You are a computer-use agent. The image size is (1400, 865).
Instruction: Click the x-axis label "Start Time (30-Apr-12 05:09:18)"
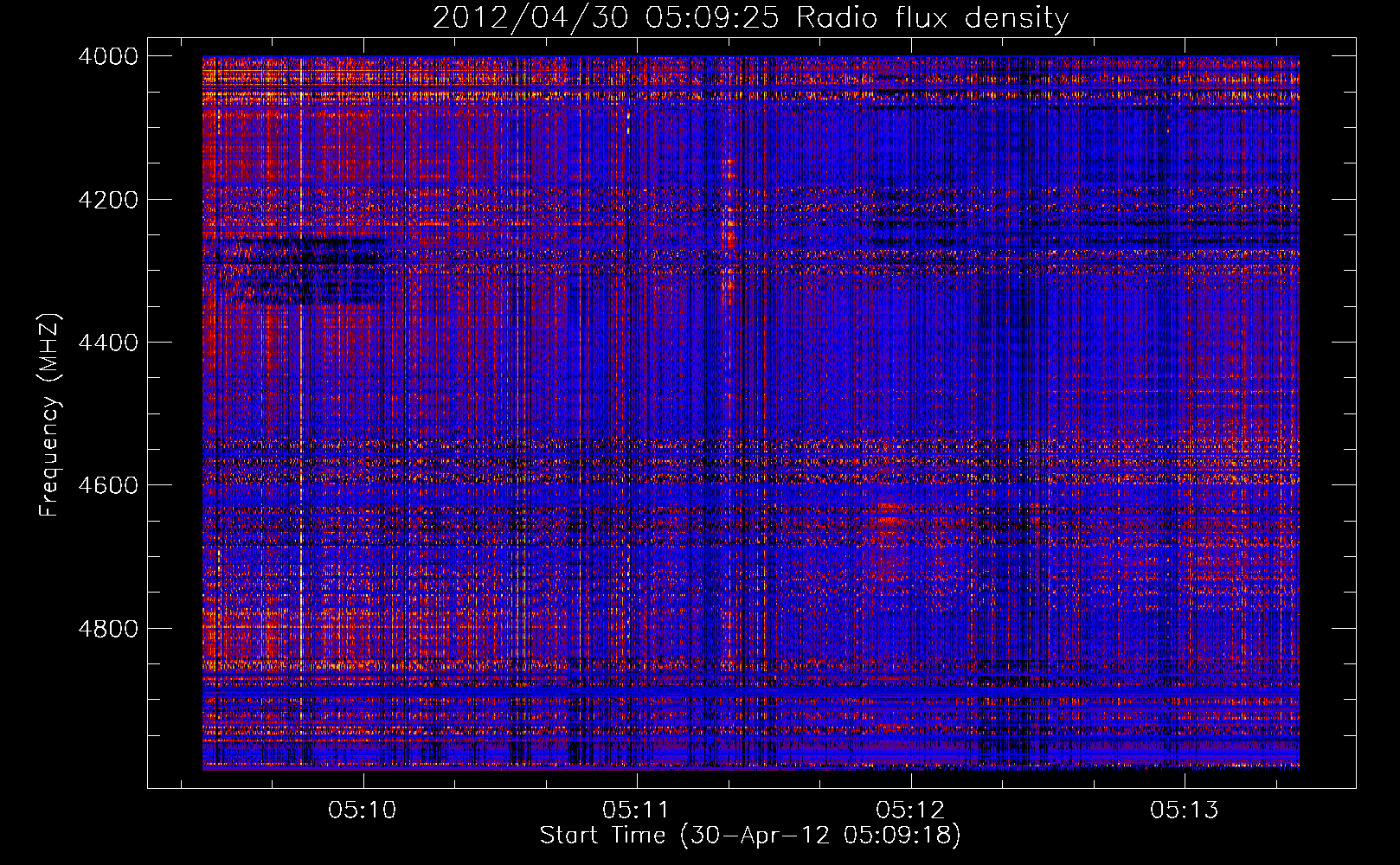point(750,836)
